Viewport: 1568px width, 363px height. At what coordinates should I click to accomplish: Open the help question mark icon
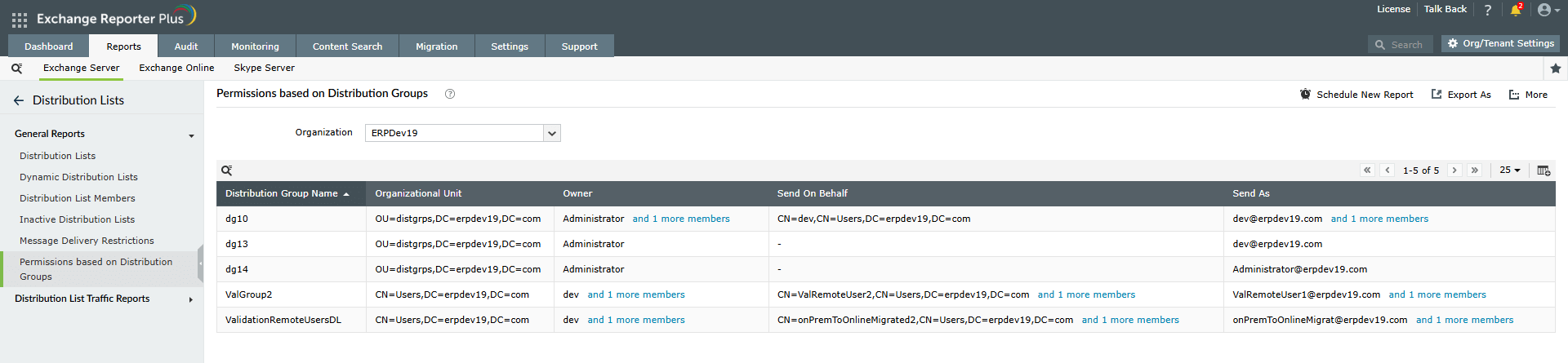tap(1488, 11)
